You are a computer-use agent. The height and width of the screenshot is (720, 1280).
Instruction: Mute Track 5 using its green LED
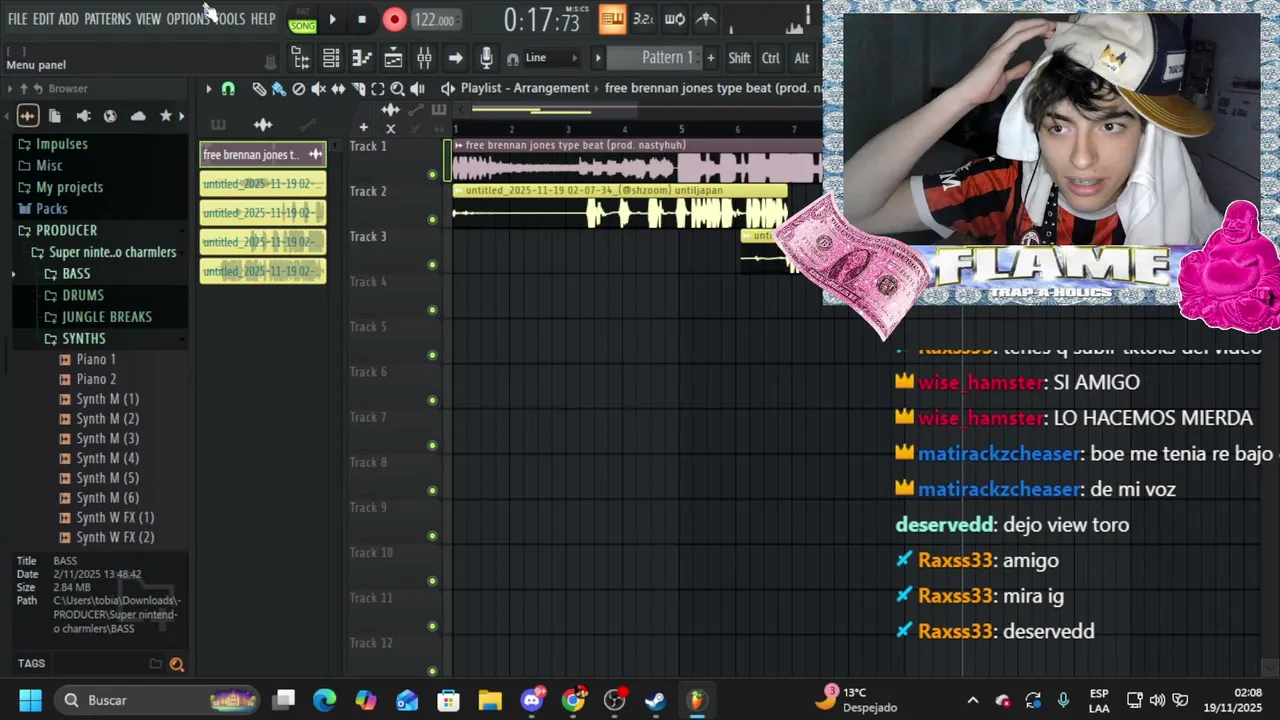tap(432, 355)
